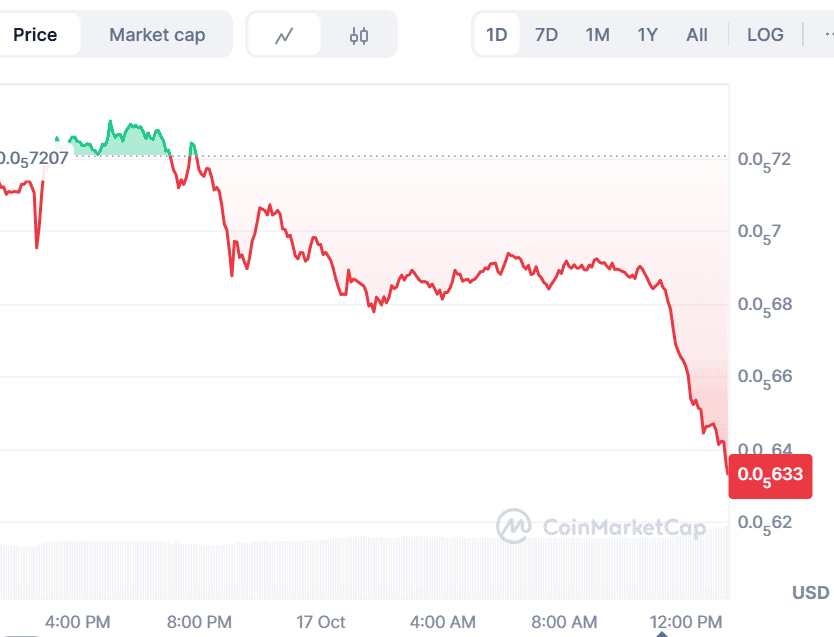Viewport: 834px width, 637px height.
Task: Click the 17 Oct axis label
Action: 320,621
